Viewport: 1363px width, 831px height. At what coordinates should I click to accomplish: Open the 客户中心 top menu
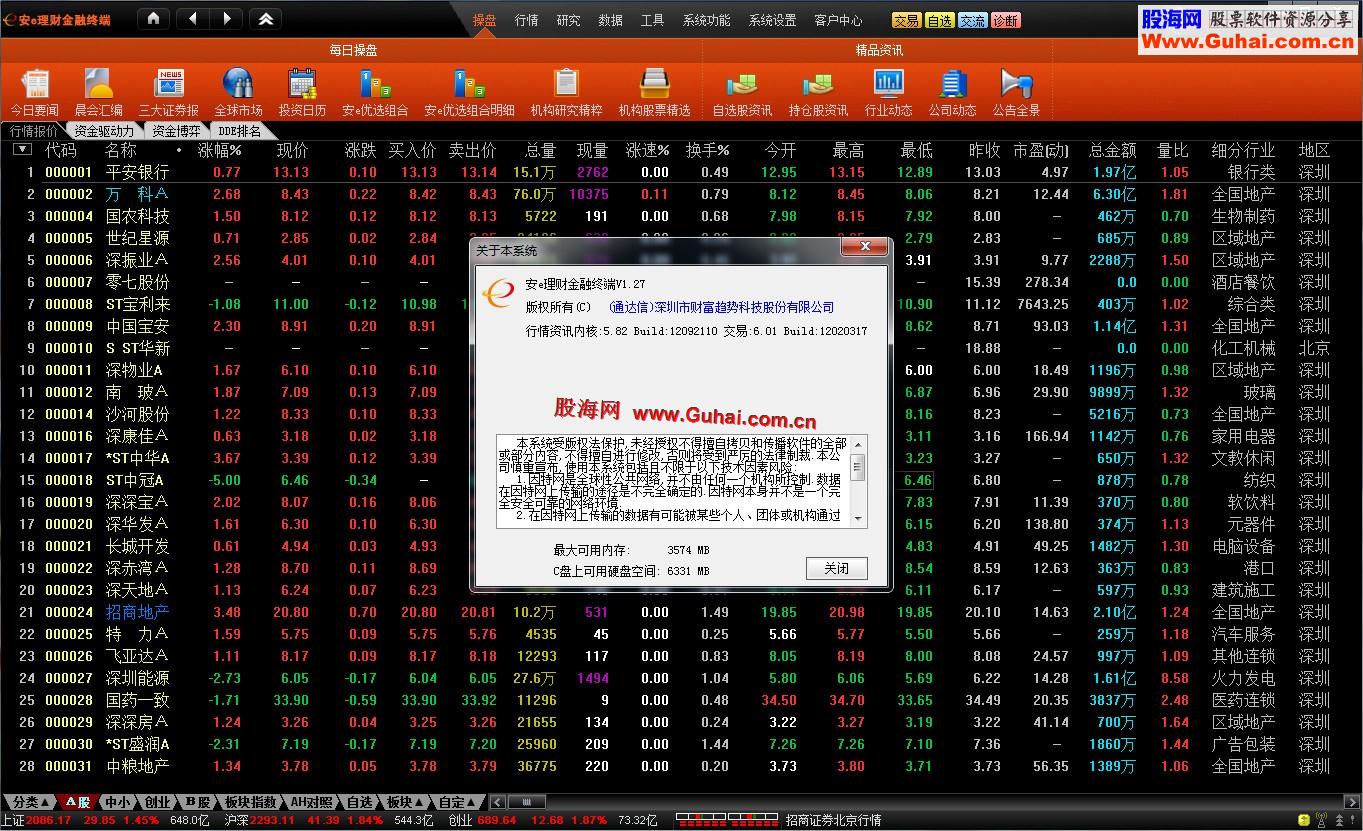coord(838,20)
